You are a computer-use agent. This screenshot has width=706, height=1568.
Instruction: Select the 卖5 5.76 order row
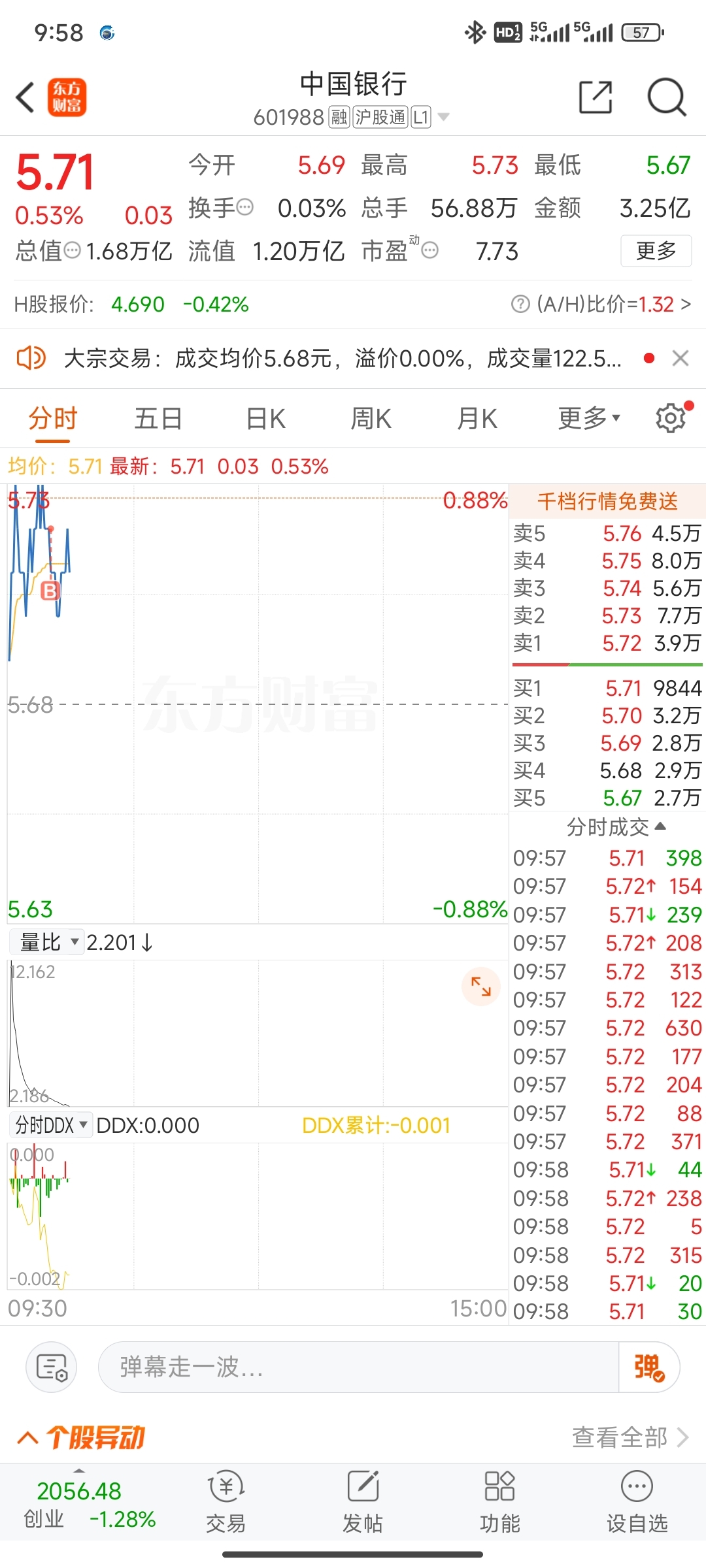607,534
